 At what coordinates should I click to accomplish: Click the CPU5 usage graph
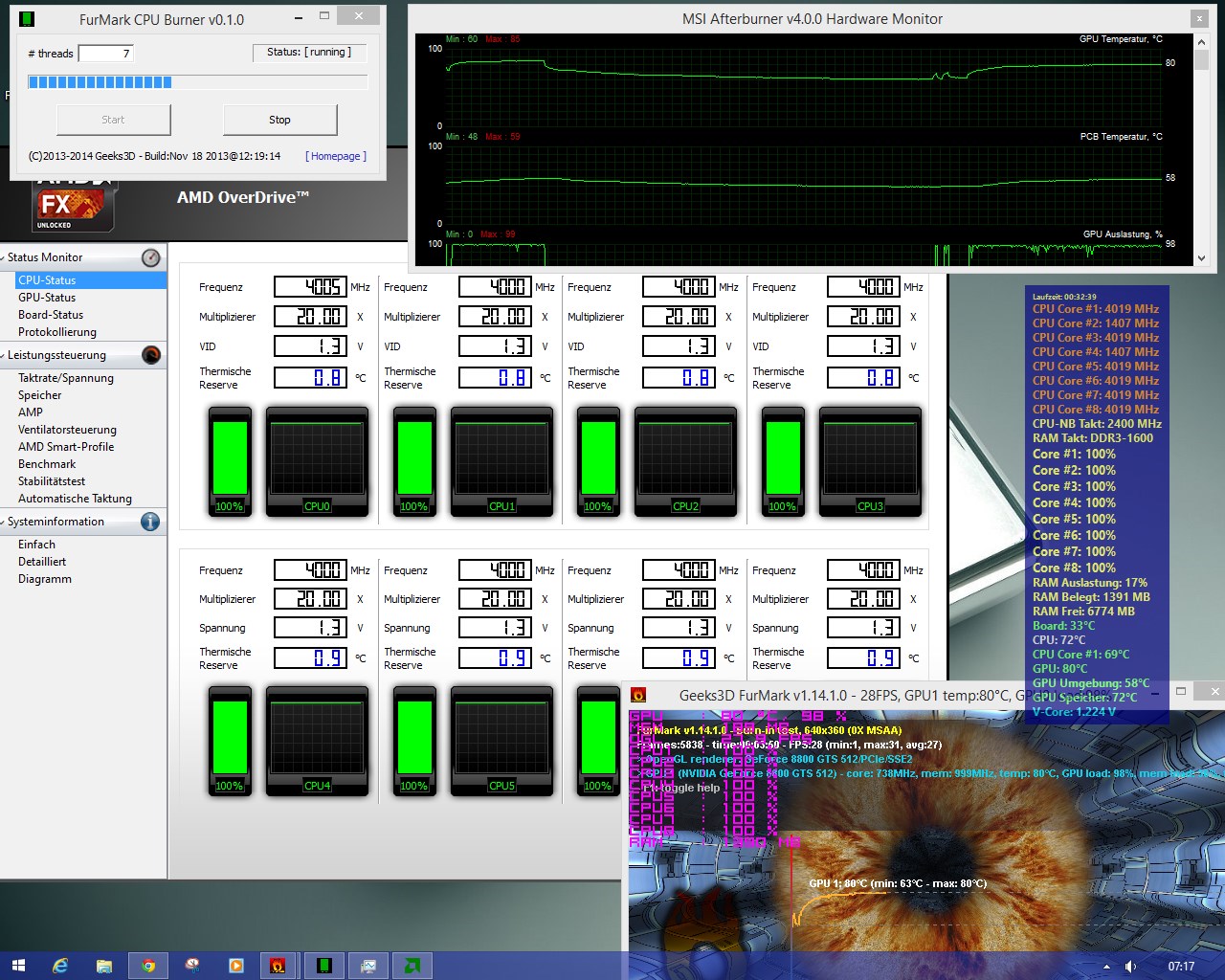coord(501,741)
